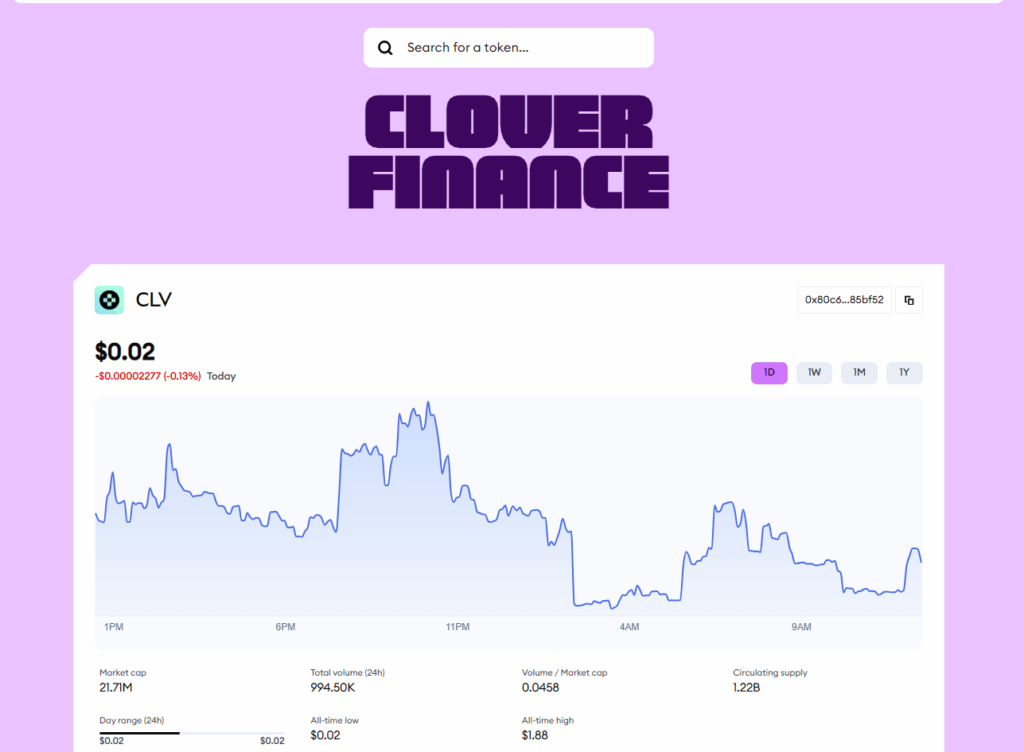This screenshot has height=752, width=1024.
Task: Switch chart to 1M range
Action: tap(859, 373)
